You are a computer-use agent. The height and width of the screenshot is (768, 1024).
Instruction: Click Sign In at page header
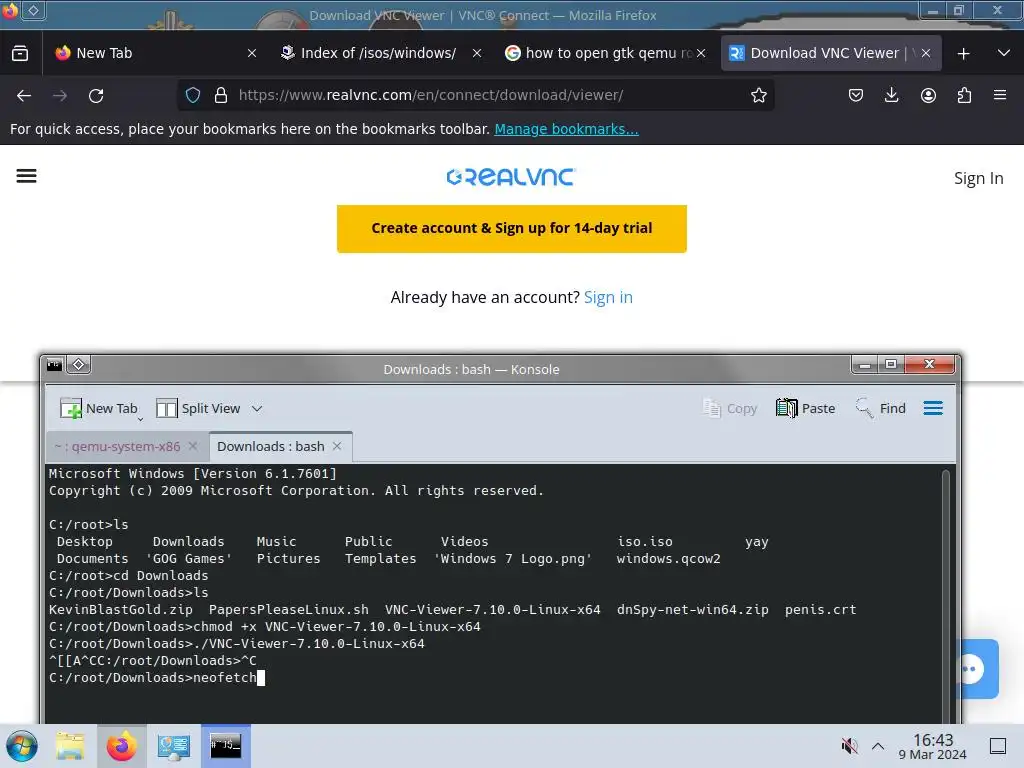pyautogui.click(x=978, y=178)
